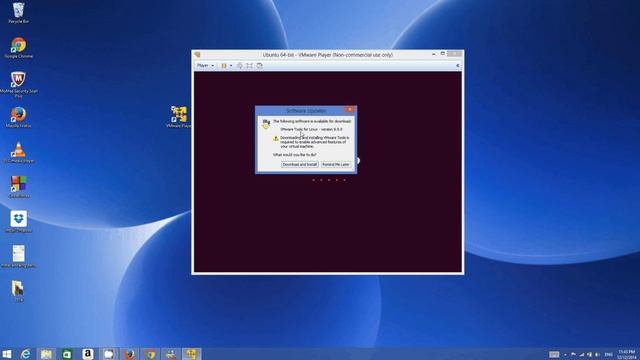Click Send Ctrl+Alt+Del toolbar icon
Image resolution: width=640 pixels, height=360 pixels.
240,66
